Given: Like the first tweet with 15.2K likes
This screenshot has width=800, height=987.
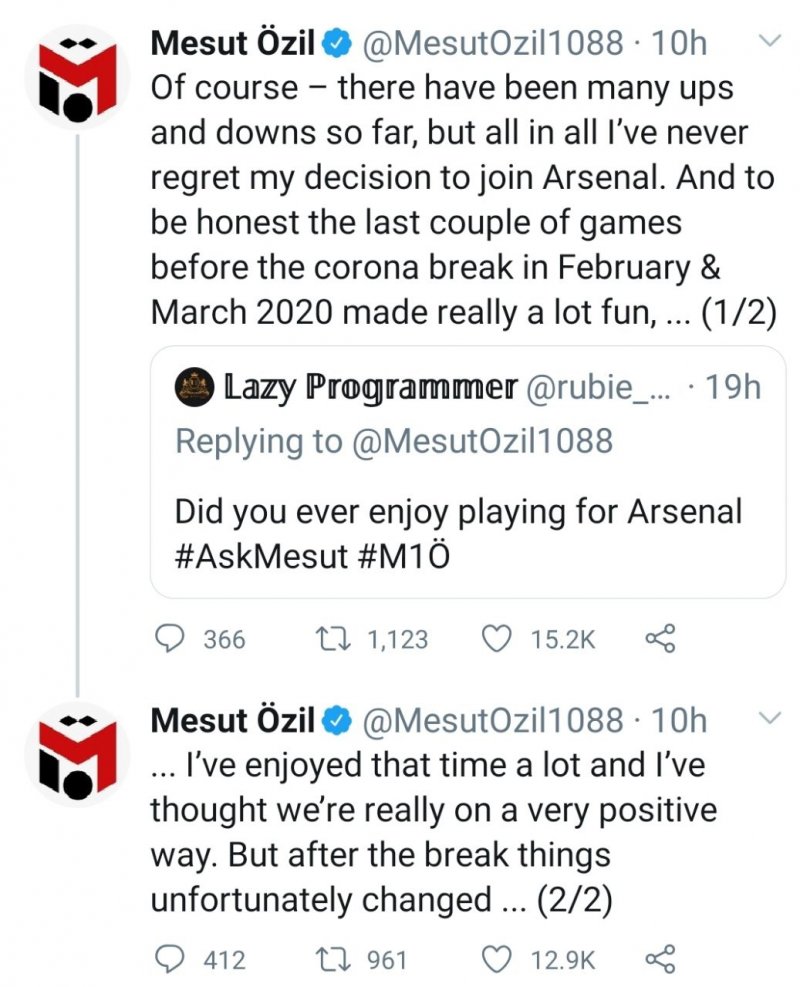Looking at the screenshot, I should [x=497, y=640].
